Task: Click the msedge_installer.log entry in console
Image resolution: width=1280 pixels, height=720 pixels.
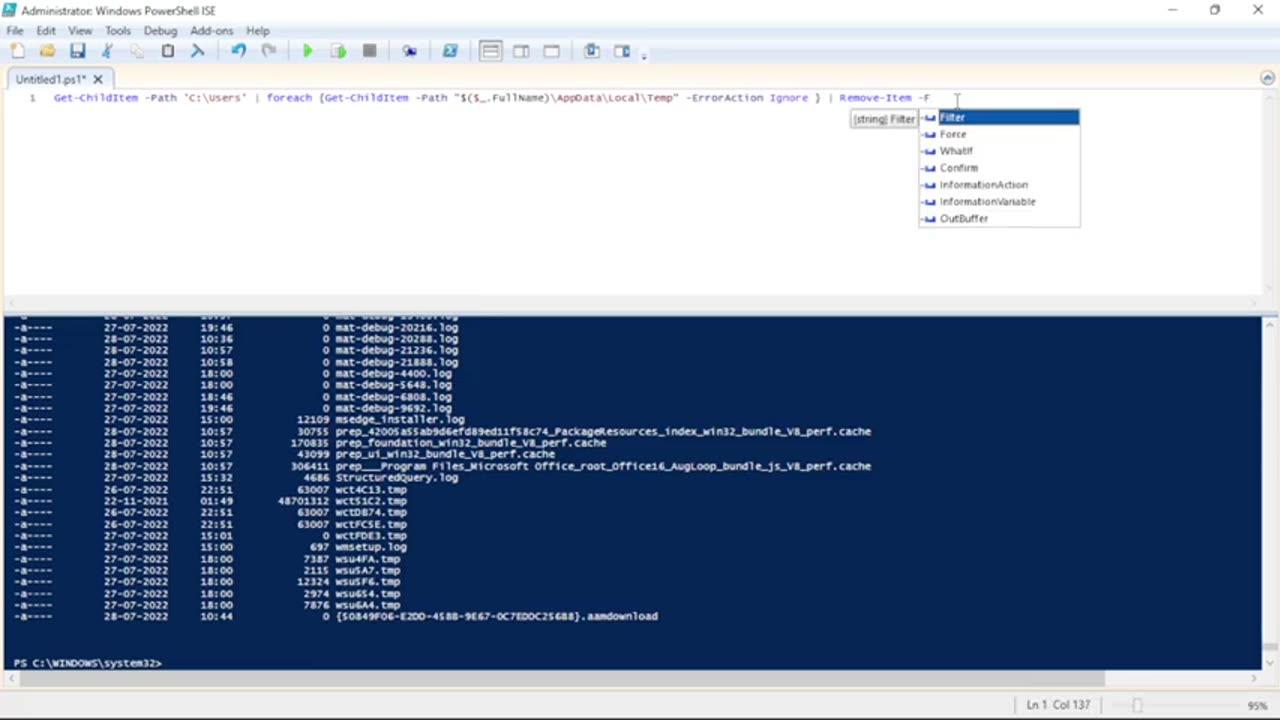Action: coord(400,420)
